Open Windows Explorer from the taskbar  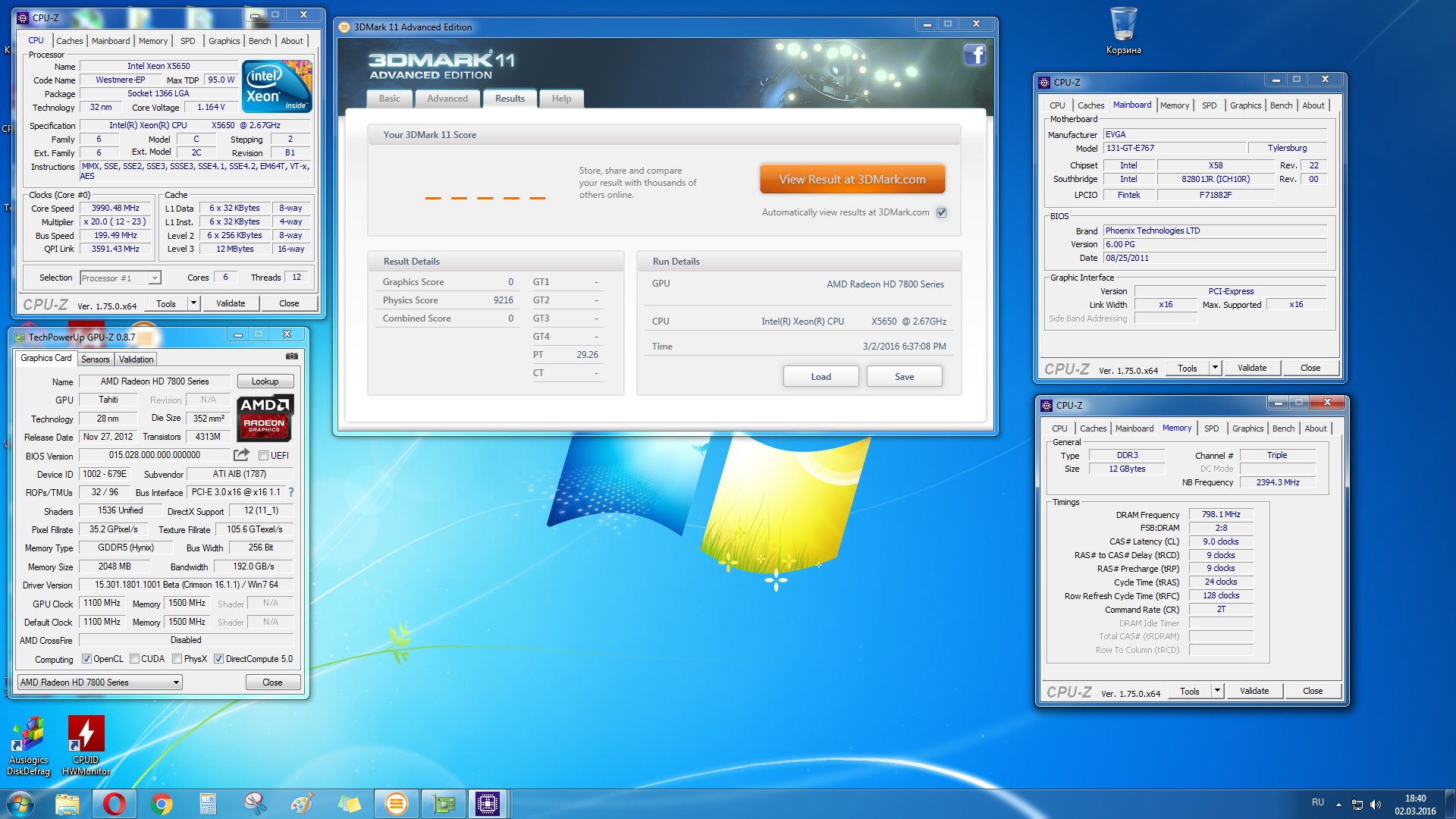click(67, 804)
